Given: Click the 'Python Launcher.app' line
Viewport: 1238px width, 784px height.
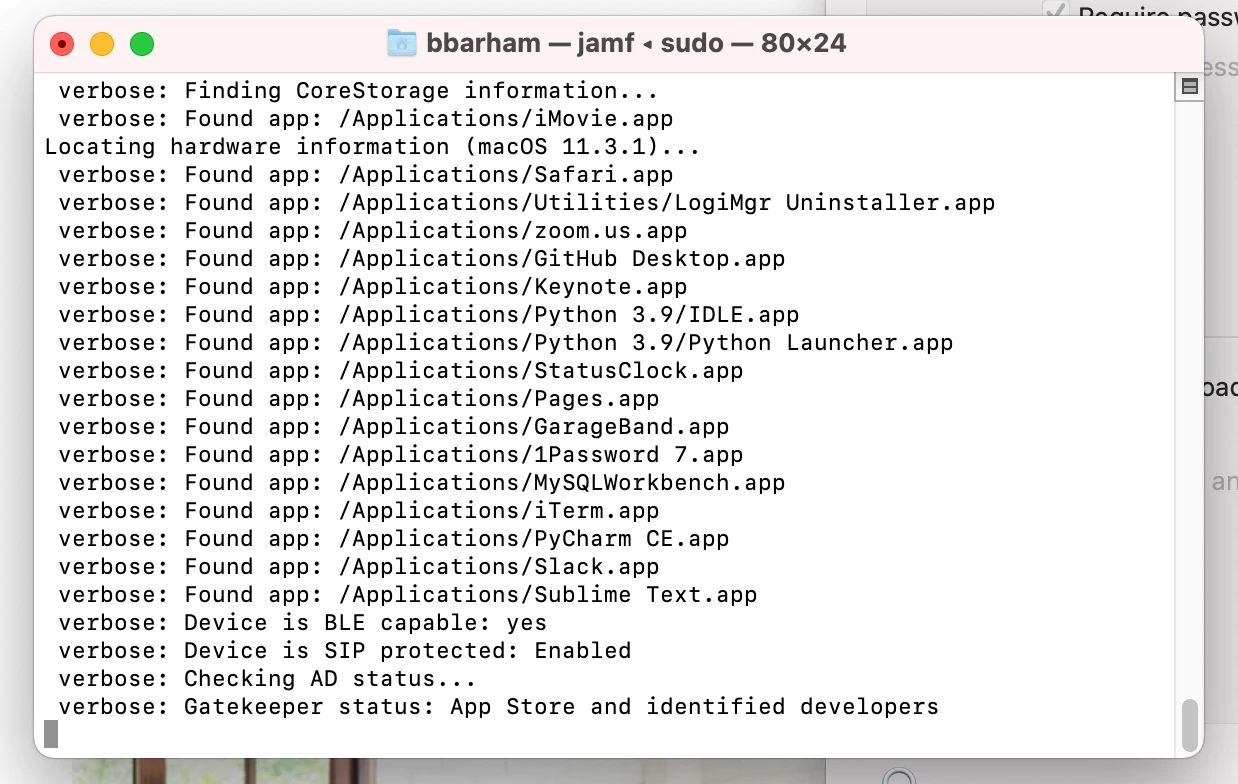Looking at the screenshot, I should pos(506,343).
